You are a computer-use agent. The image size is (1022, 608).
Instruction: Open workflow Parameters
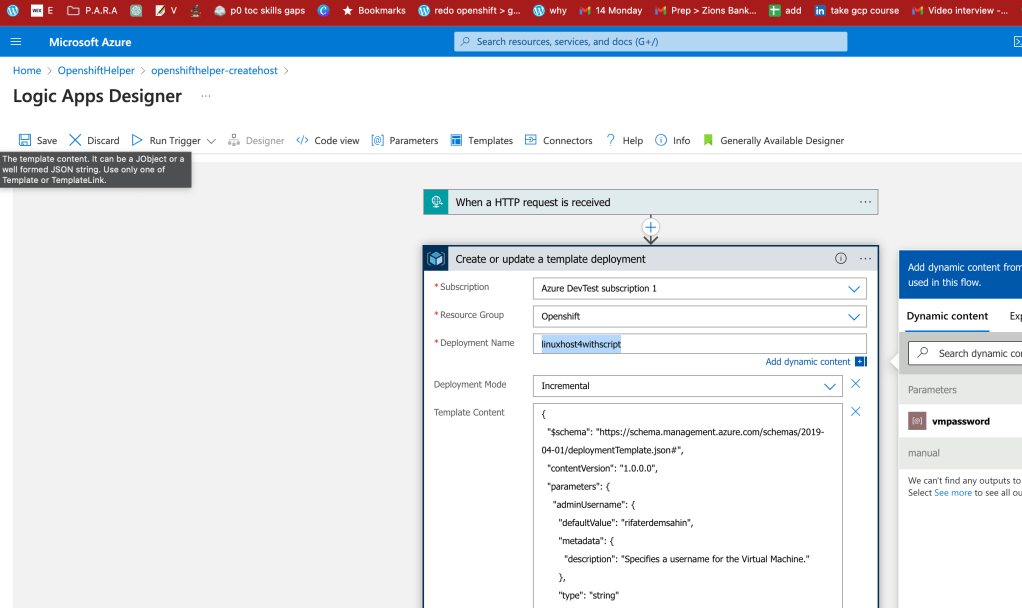pyautogui.click(x=405, y=140)
